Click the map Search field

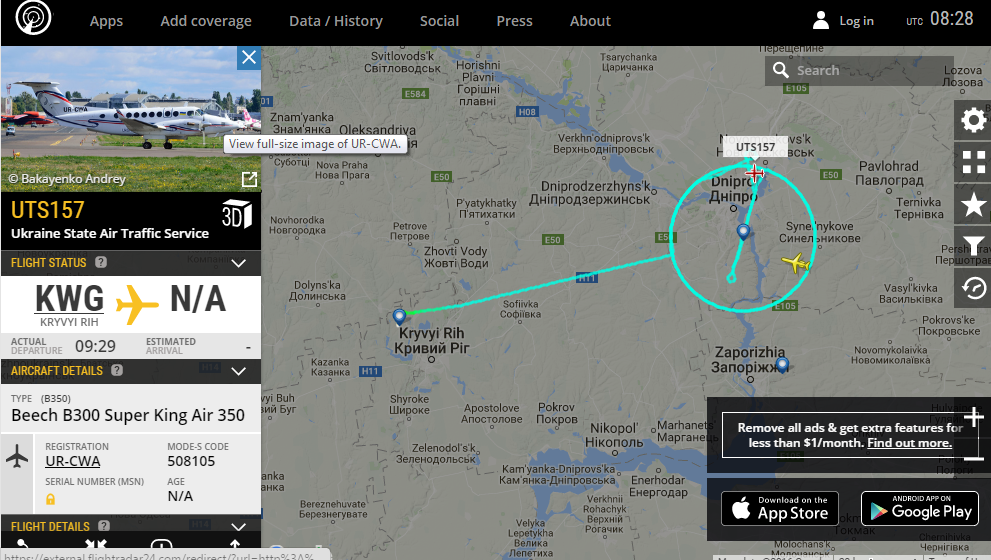coord(859,70)
